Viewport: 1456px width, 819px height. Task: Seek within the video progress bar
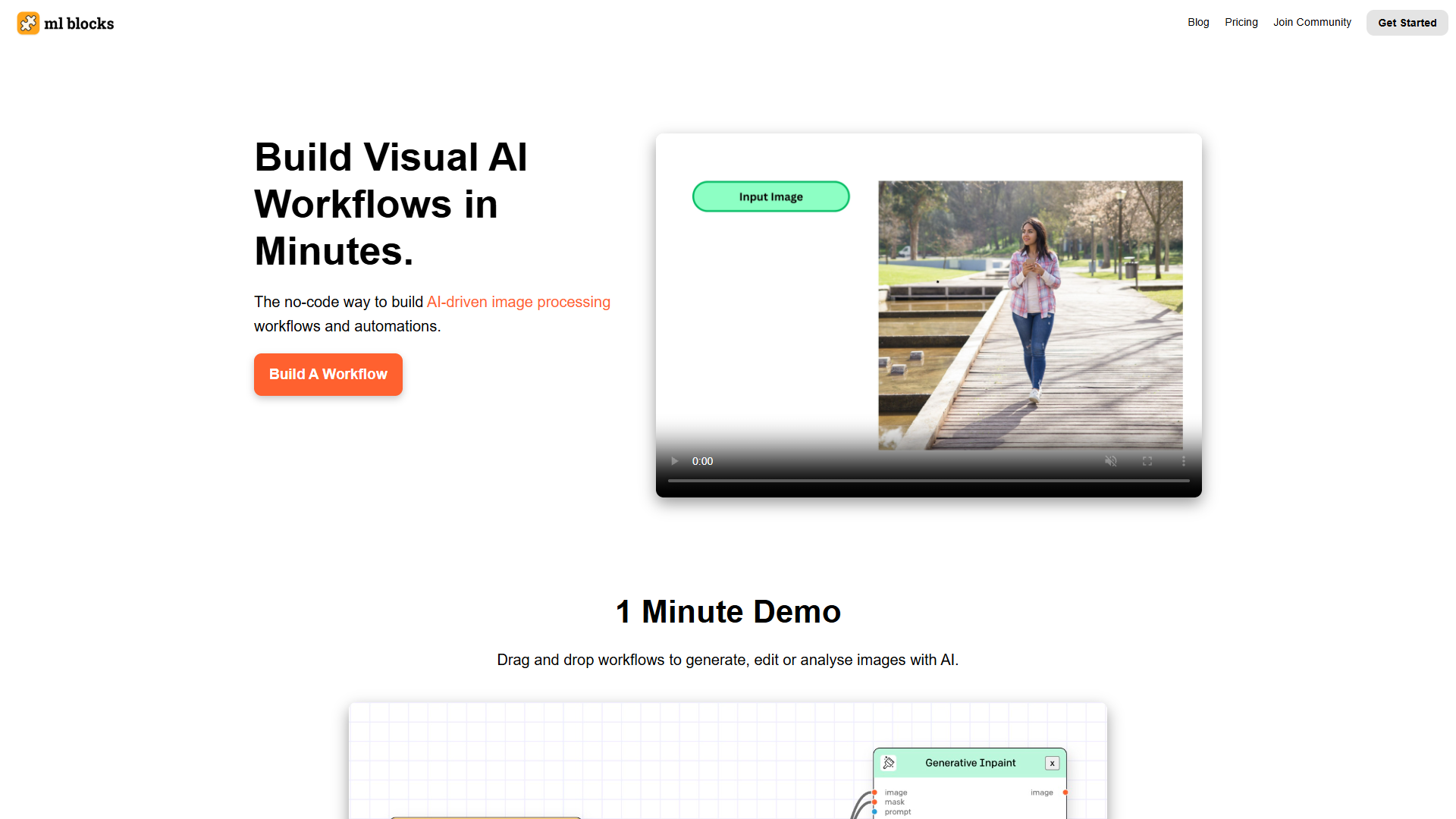click(x=928, y=481)
